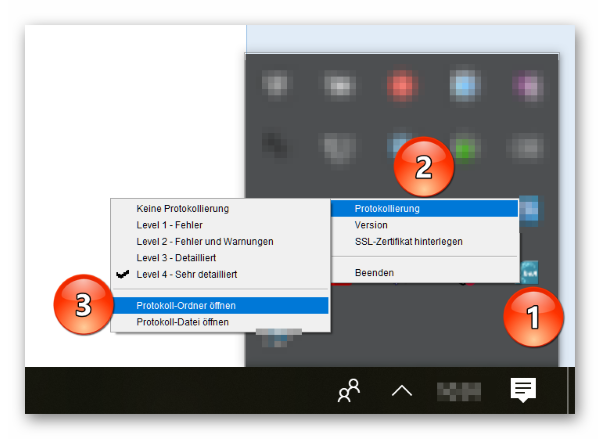Viewport: 600px width, 439px height.
Task: Expand the hidden tray icons chevron
Action: 402,391
